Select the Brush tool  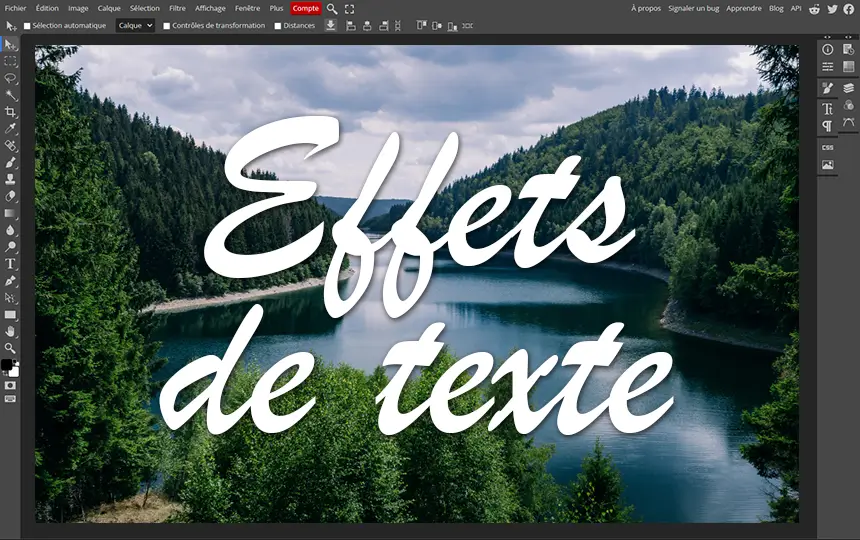pos(10,163)
